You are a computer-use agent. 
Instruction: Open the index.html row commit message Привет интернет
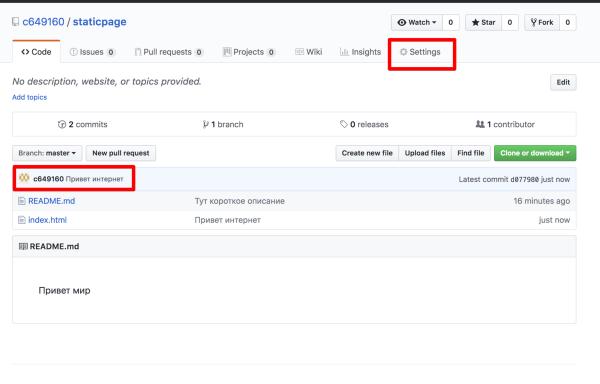point(228,220)
